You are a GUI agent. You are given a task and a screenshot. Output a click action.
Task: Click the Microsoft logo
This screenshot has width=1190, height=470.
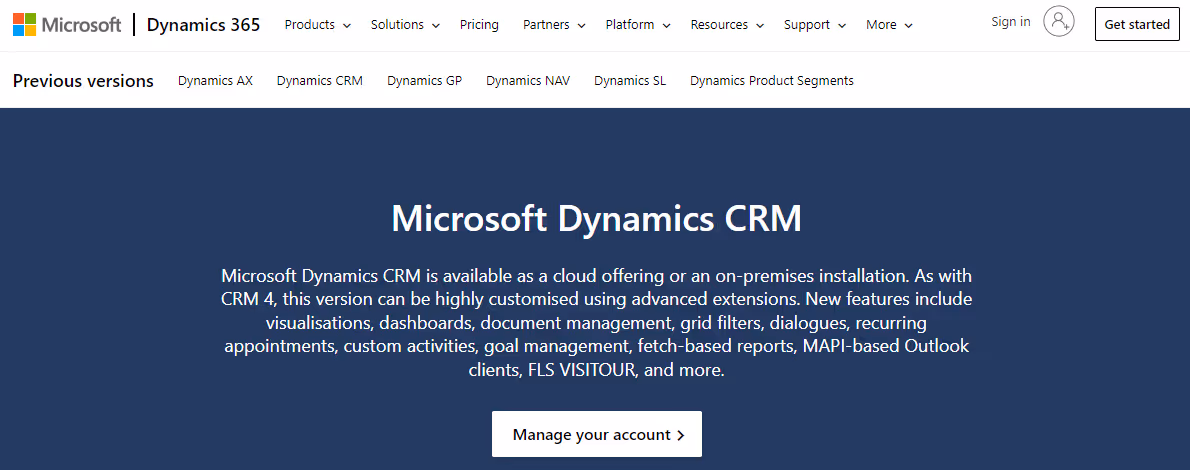[67, 24]
